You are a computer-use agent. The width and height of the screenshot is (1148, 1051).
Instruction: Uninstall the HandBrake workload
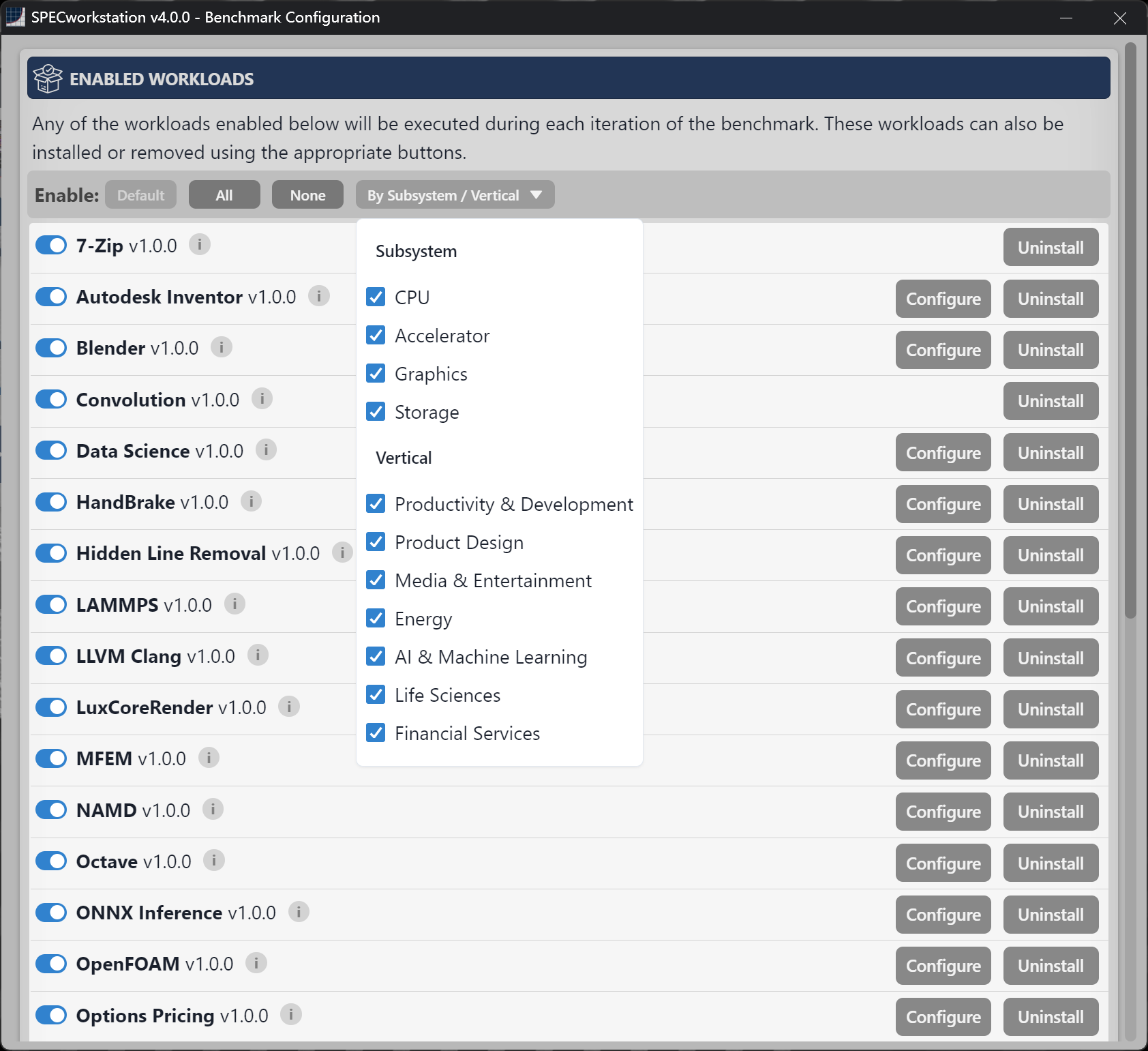point(1051,504)
